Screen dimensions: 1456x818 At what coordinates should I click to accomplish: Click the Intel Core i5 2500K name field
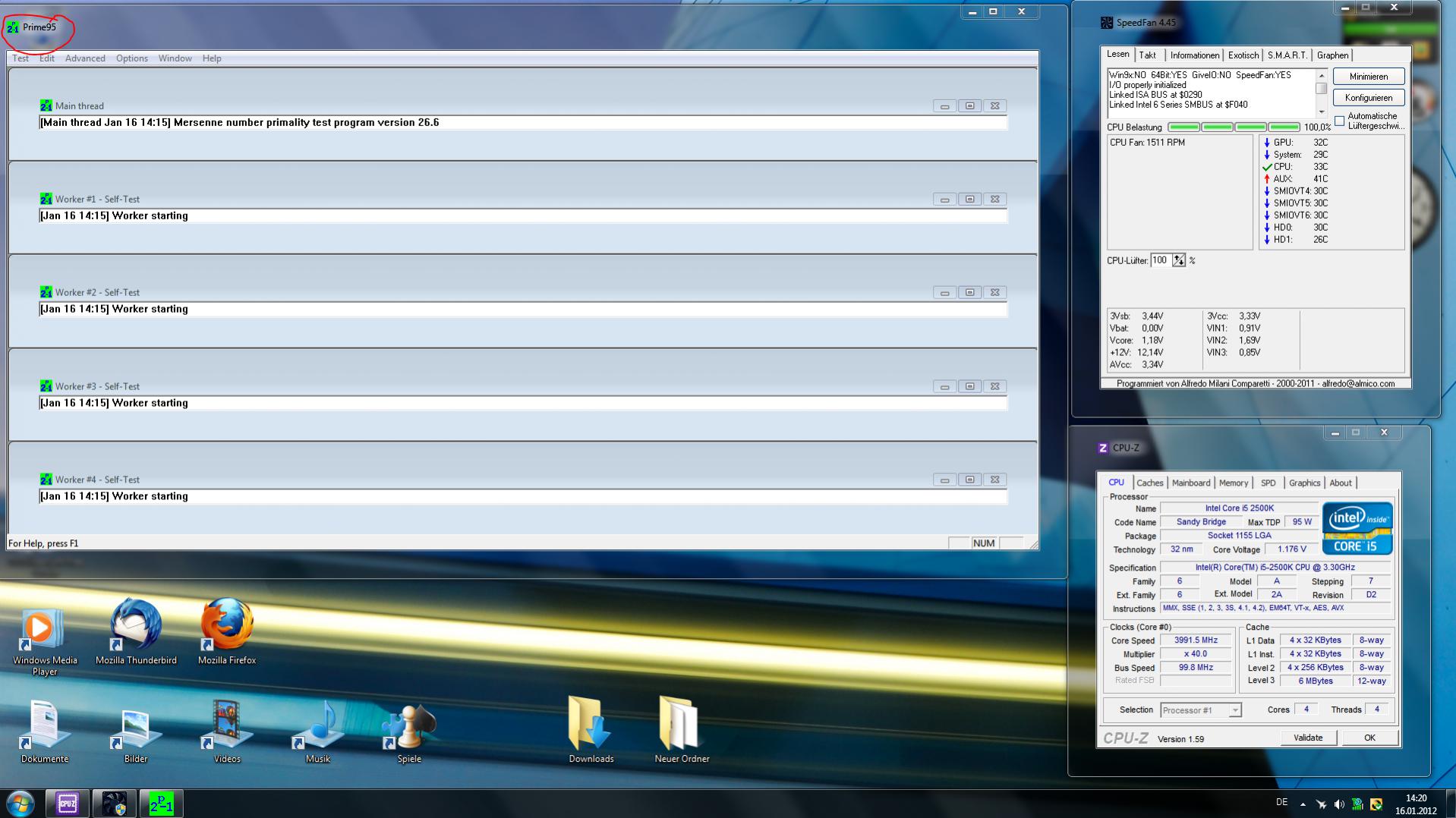(1240, 508)
